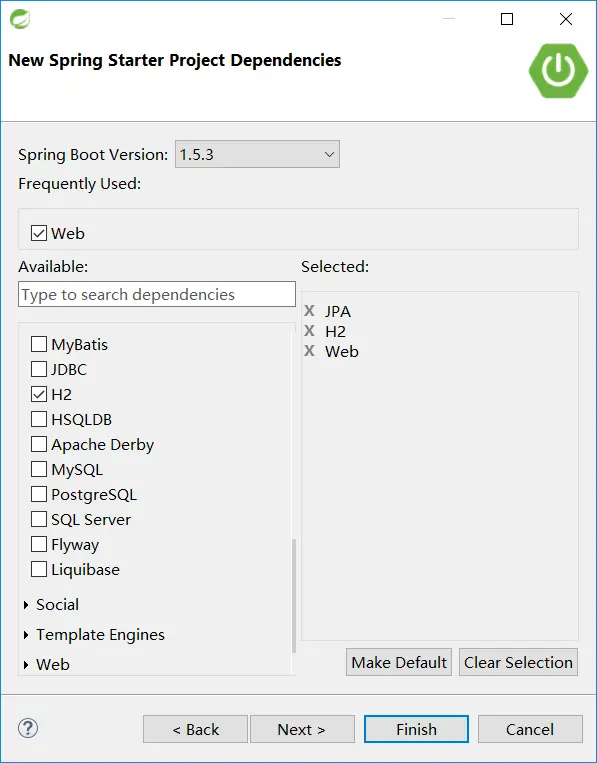Maximize the dialog window

(x=507, y=19)
